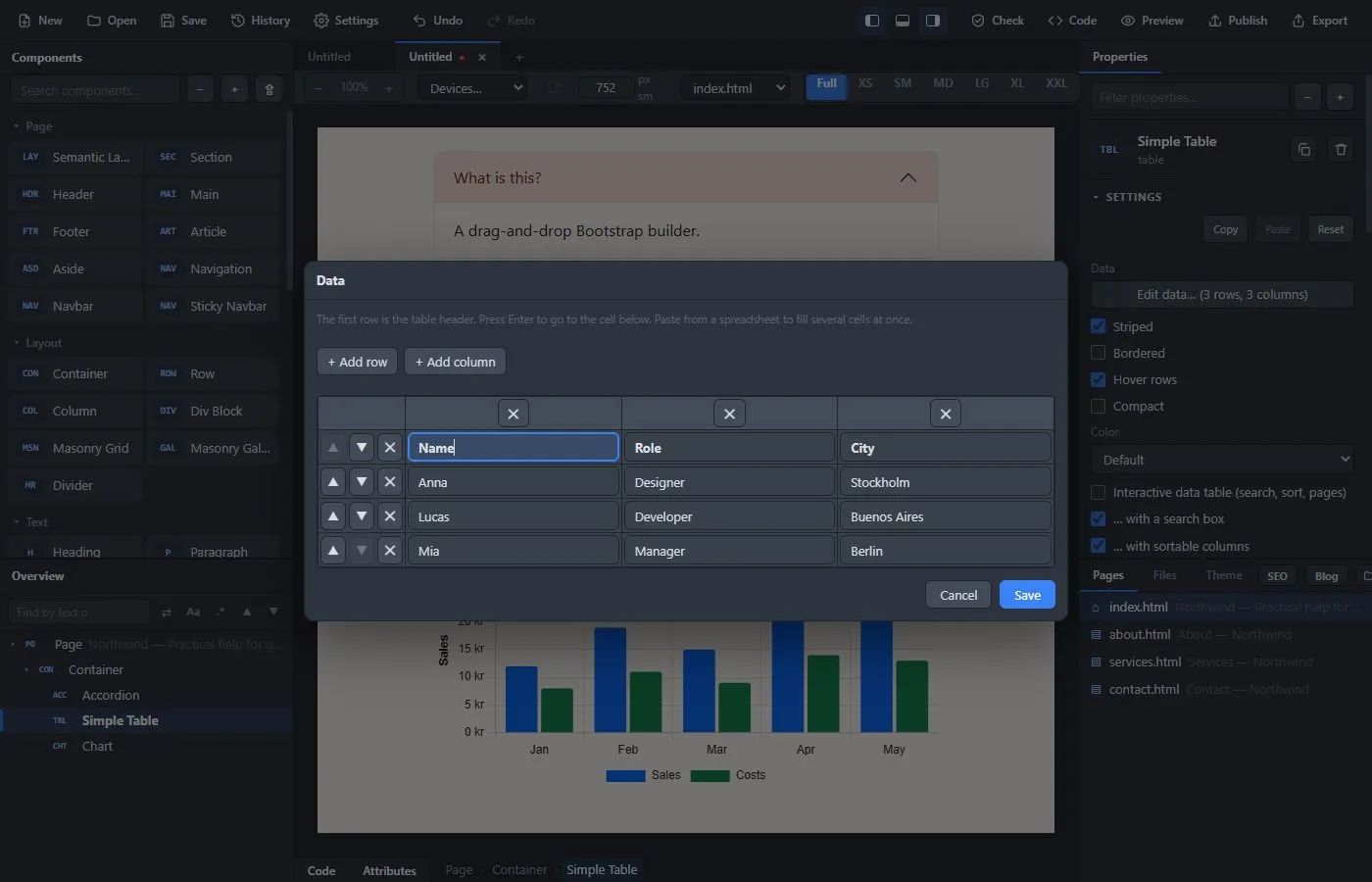This screenshot has width=1372, height=882.
Task: Uncheck the Hover rows option
Action: (x=1099, y=379)
